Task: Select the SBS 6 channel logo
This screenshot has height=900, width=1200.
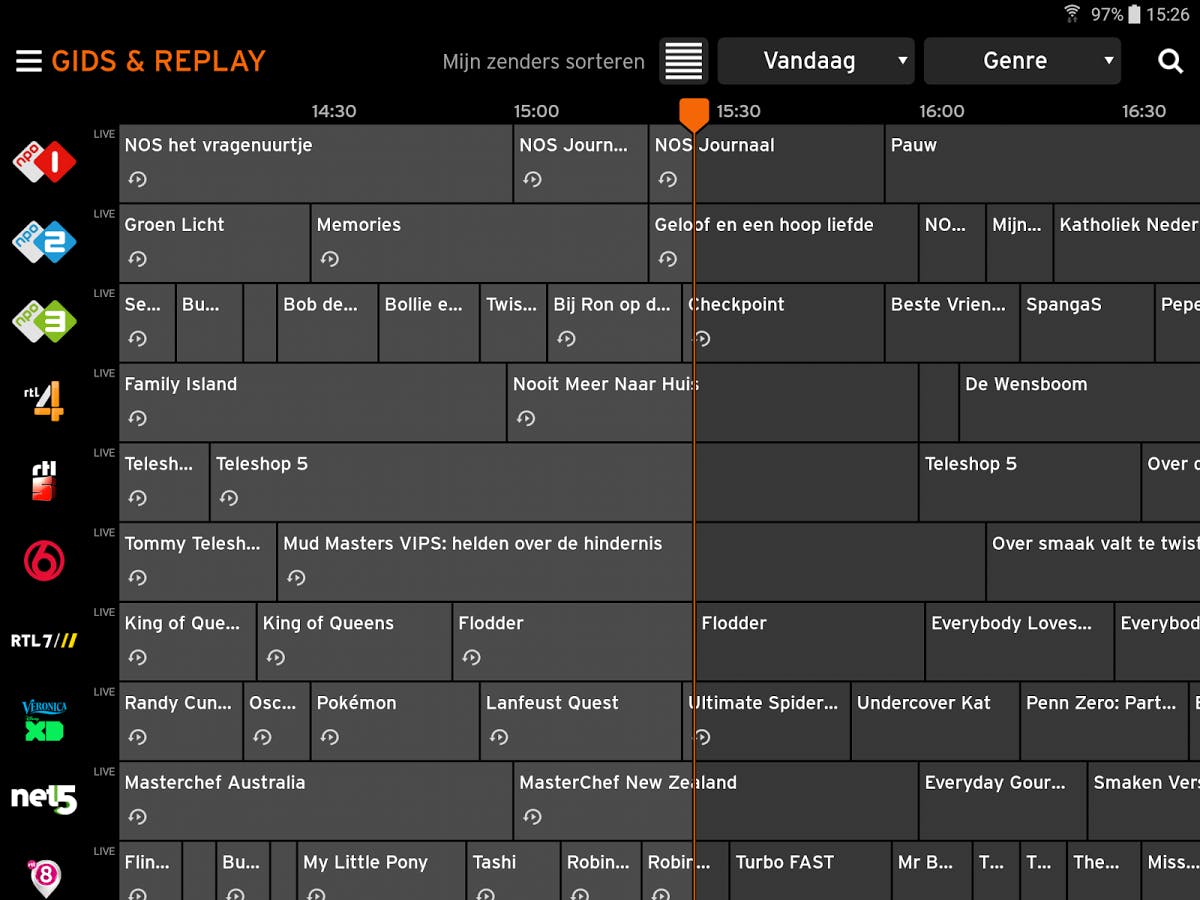Action: click(44, 561)
